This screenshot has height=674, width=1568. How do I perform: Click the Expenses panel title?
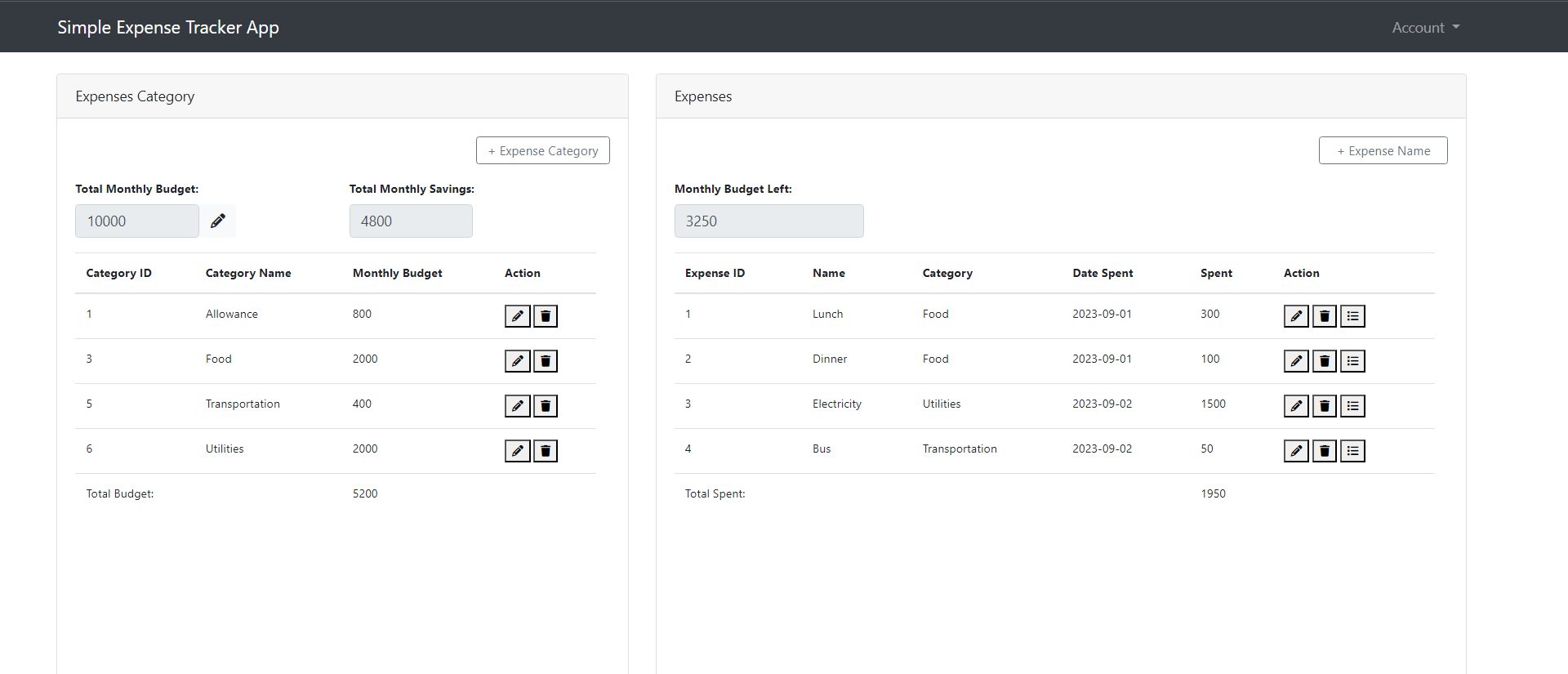[703, 96]
